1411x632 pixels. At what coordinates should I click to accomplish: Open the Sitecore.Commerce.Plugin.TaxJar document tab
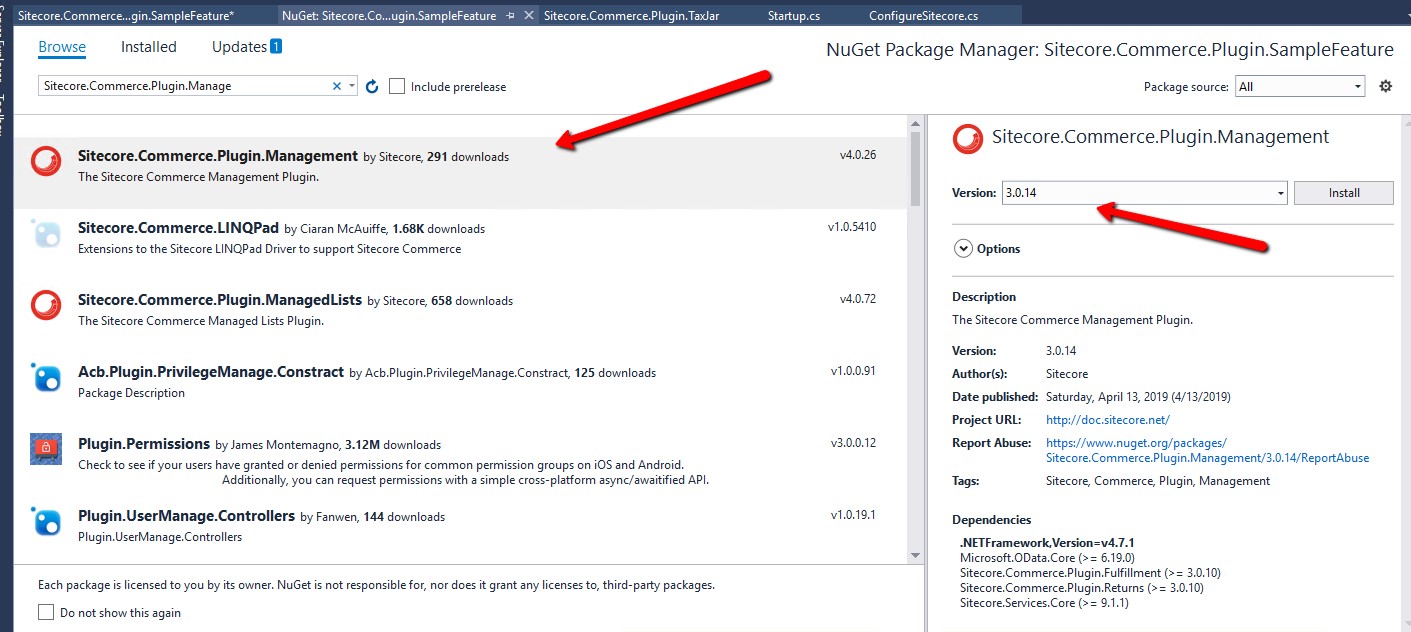(x=632, y=16)
